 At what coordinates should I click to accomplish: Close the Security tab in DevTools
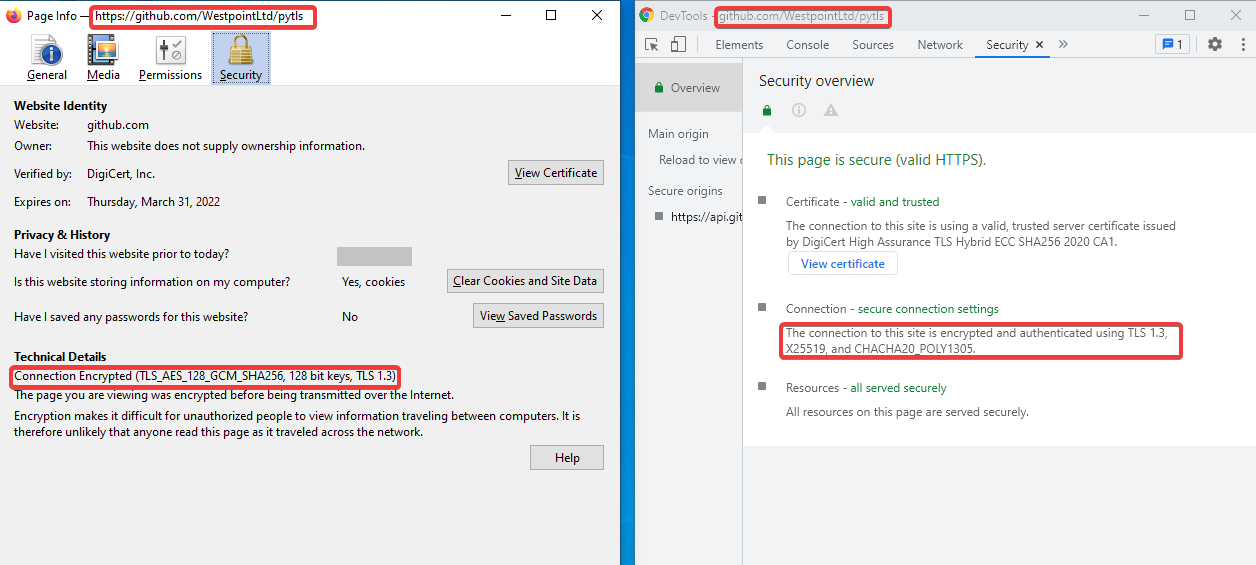point(1040,45)
